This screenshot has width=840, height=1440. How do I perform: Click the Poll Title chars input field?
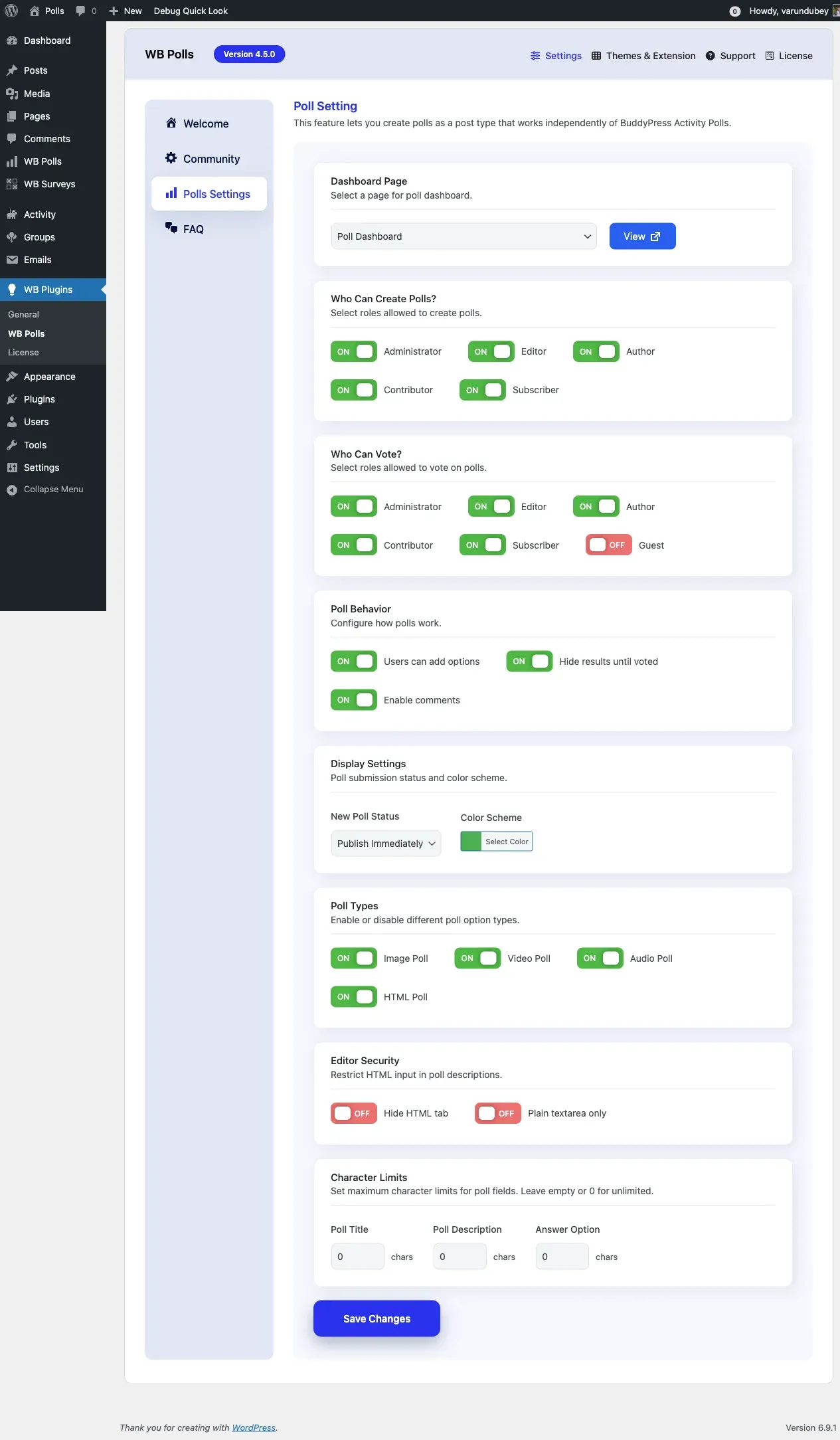(357, 1256)
